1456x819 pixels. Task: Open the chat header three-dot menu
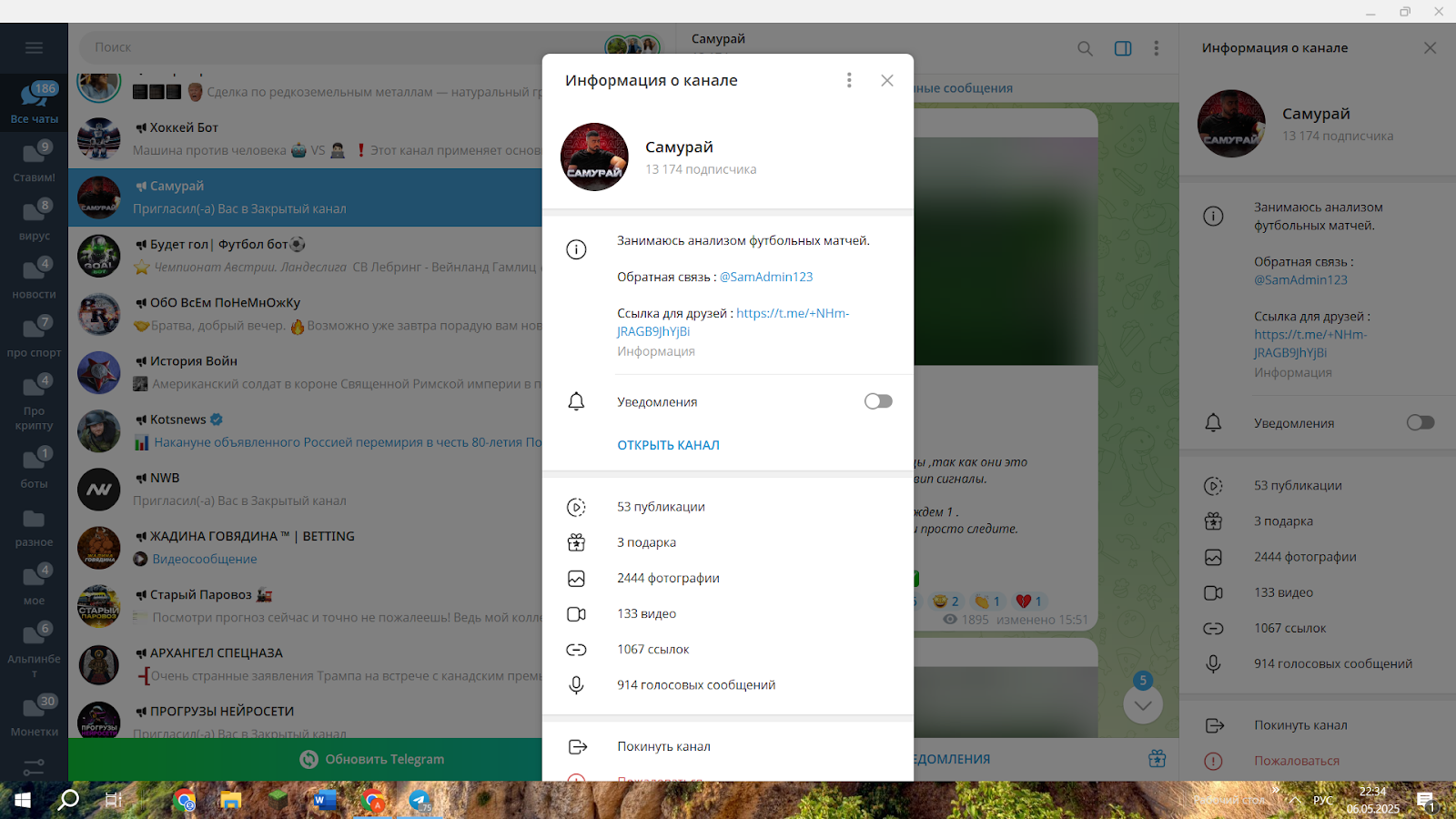pyautogui.click(x=1157, y=48)
